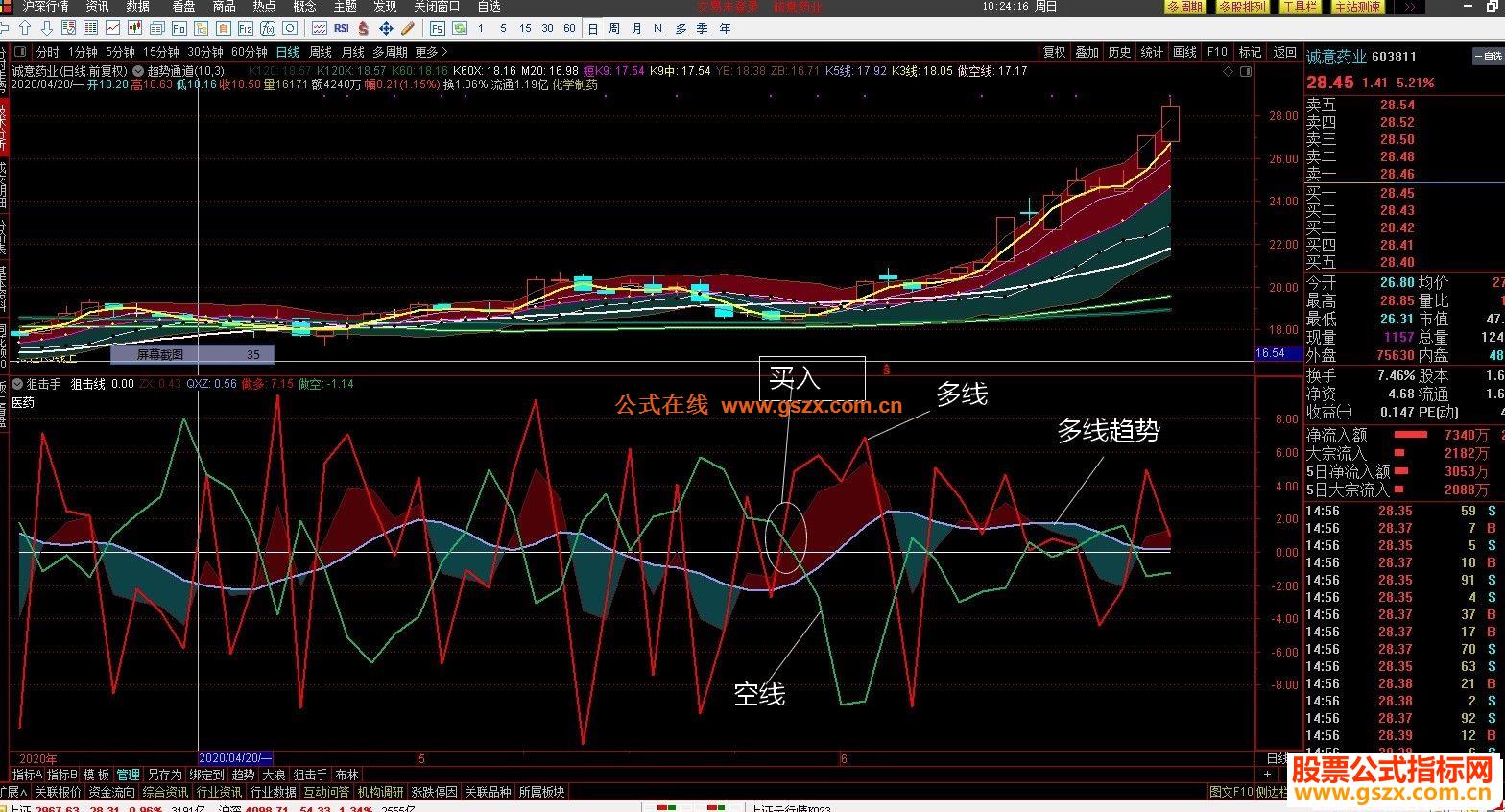Select the 15-minute period toolbar number

point(525,29)
